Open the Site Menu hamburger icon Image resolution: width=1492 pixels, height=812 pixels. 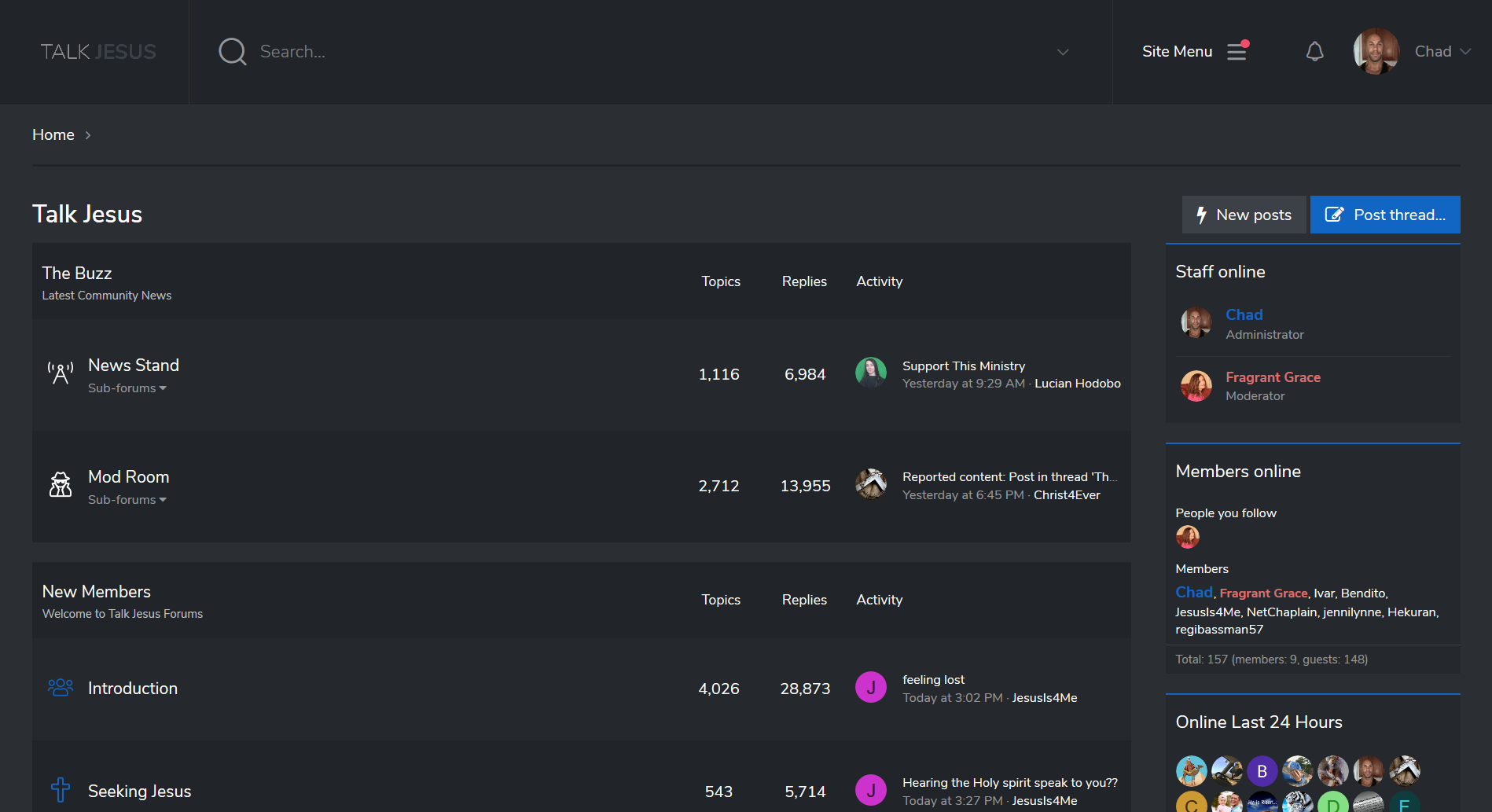point(1237,52)
